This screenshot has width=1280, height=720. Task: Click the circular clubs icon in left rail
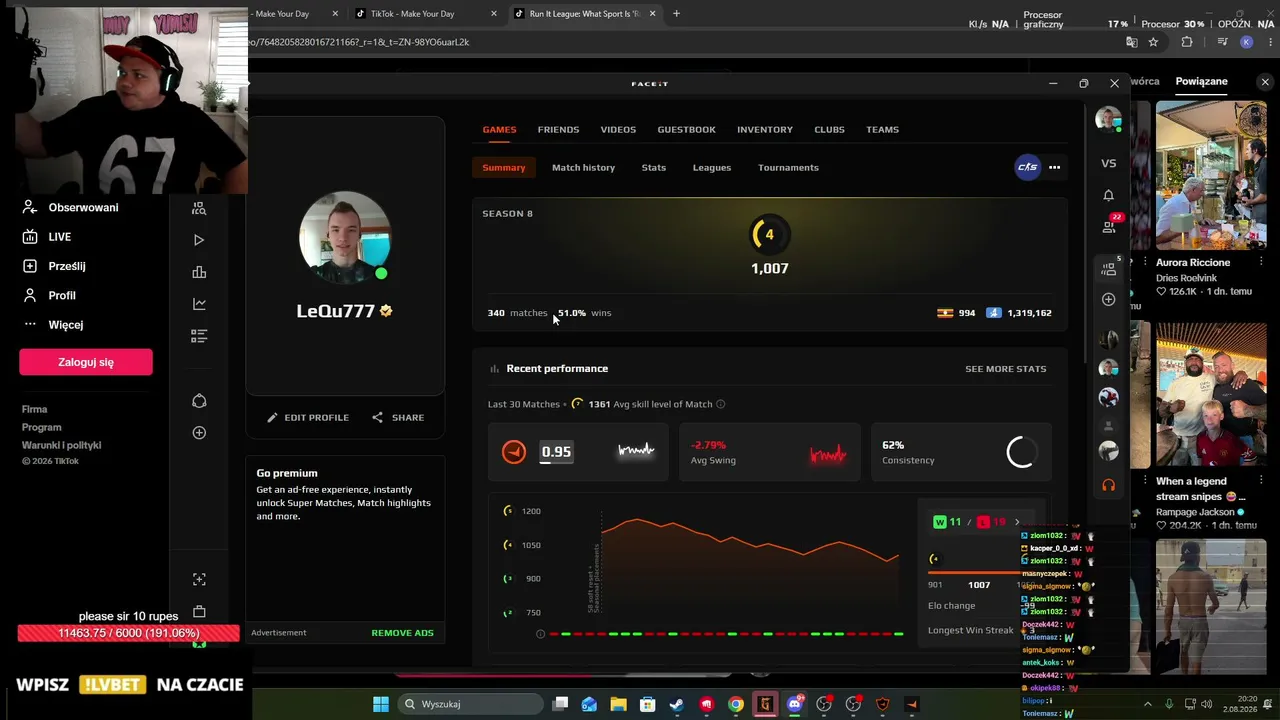tap(199, 401)
